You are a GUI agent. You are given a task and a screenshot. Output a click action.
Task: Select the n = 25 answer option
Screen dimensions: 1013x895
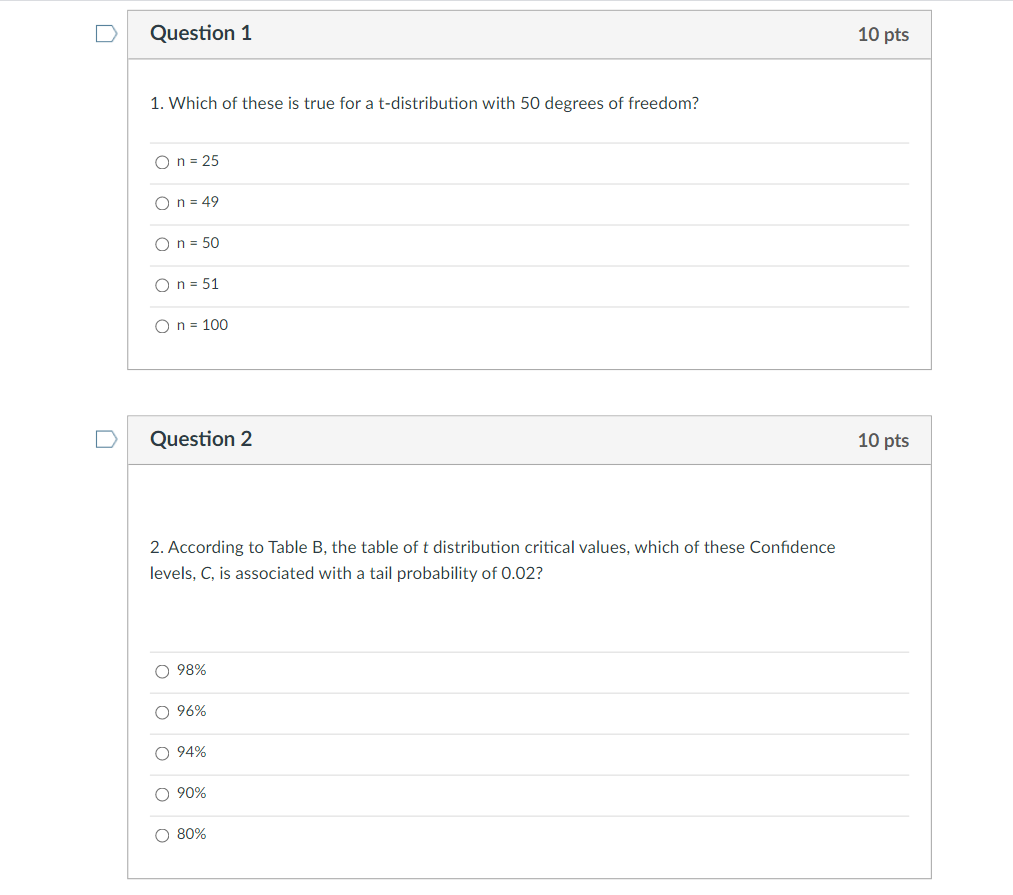click(x=162, y=161)
